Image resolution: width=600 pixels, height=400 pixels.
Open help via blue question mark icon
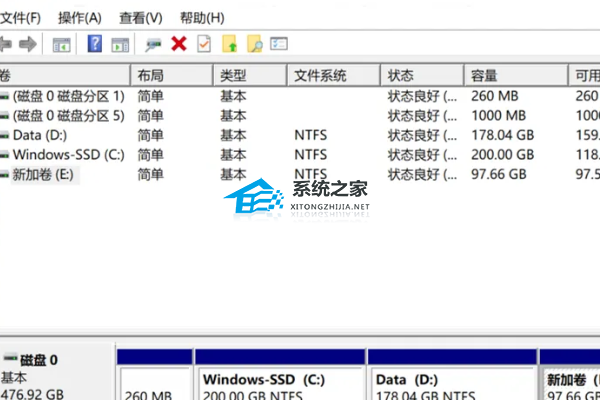(x=95, y=44)
